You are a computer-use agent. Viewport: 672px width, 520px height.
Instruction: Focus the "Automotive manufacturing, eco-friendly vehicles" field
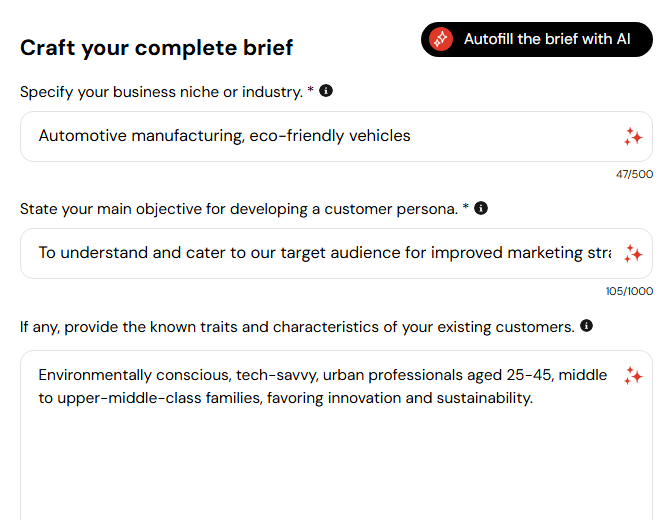point(336,136)
